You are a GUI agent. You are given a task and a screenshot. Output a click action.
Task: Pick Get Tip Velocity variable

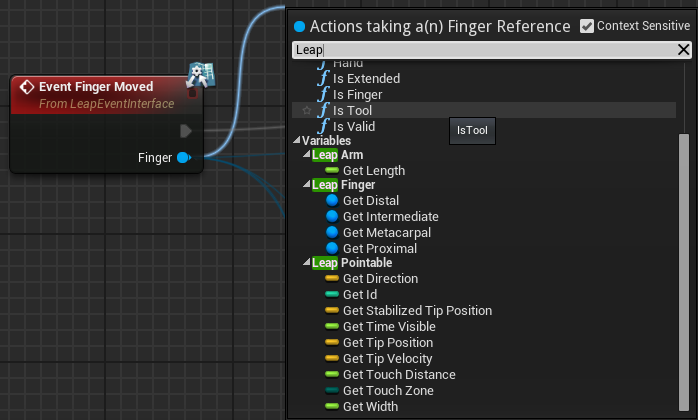(x=378, y=359)
